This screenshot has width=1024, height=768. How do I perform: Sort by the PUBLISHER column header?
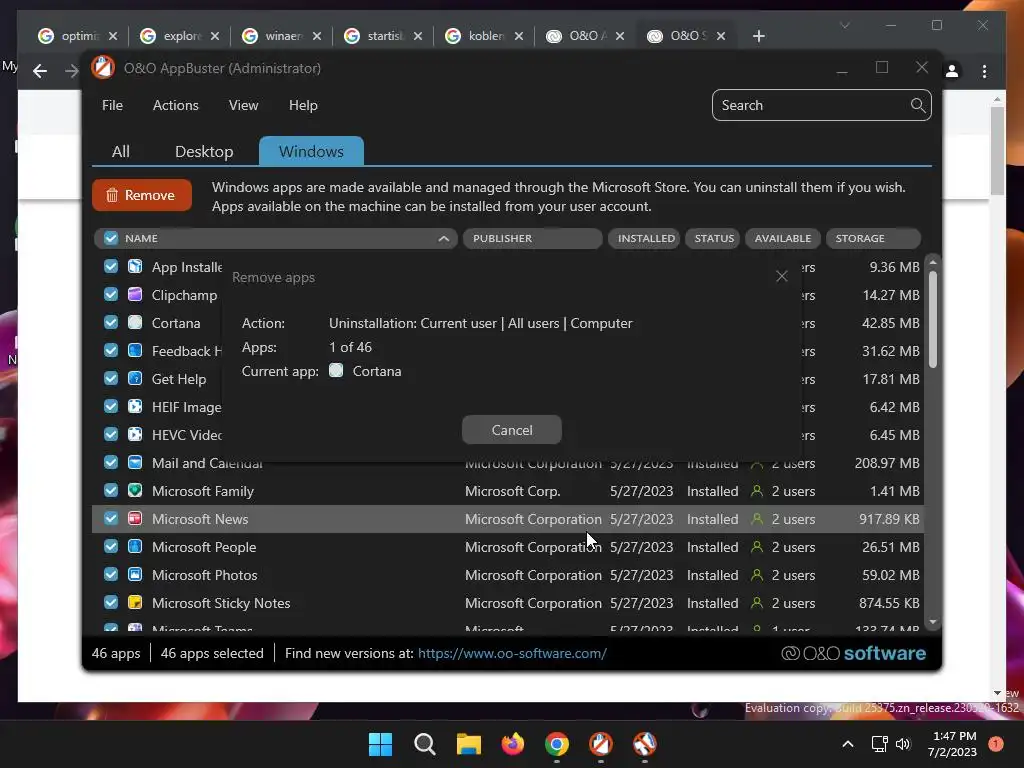click(532, 238)
